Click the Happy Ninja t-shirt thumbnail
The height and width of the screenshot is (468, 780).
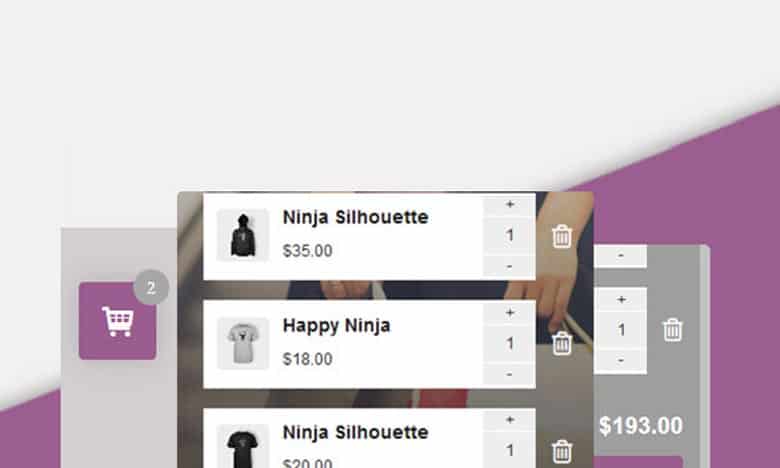coord(243,343)
